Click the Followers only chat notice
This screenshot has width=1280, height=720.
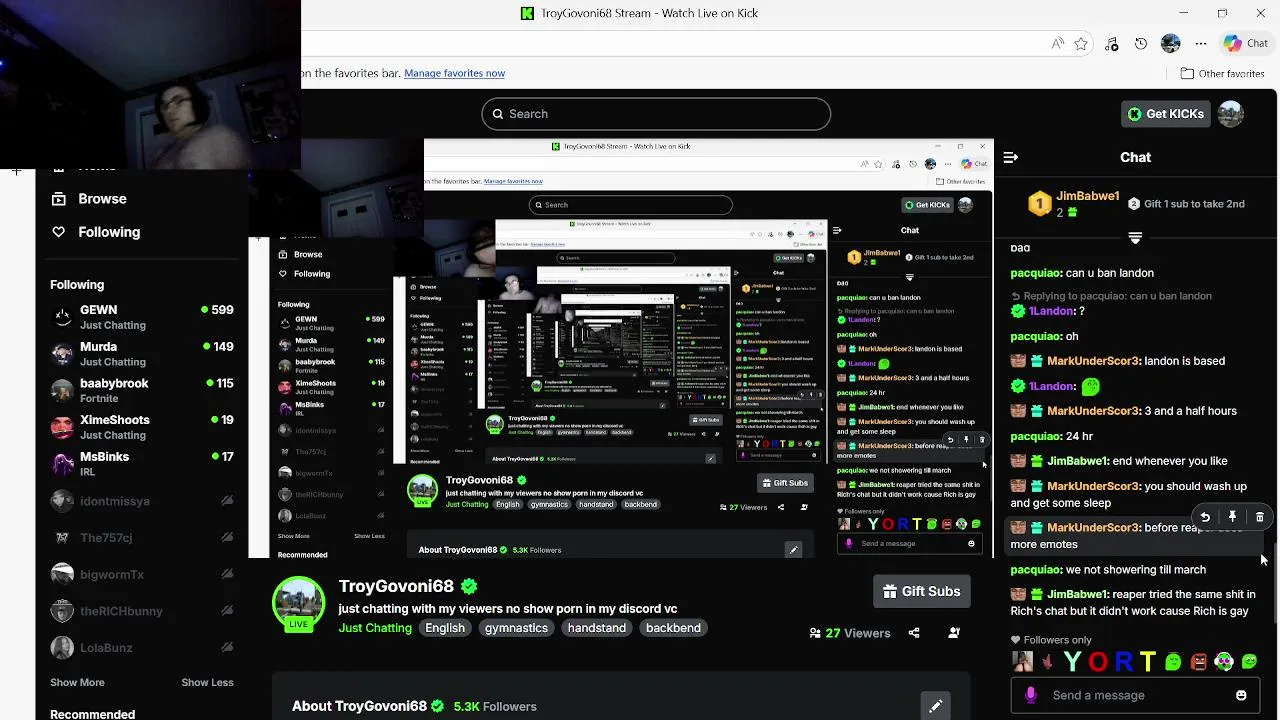1051,640
